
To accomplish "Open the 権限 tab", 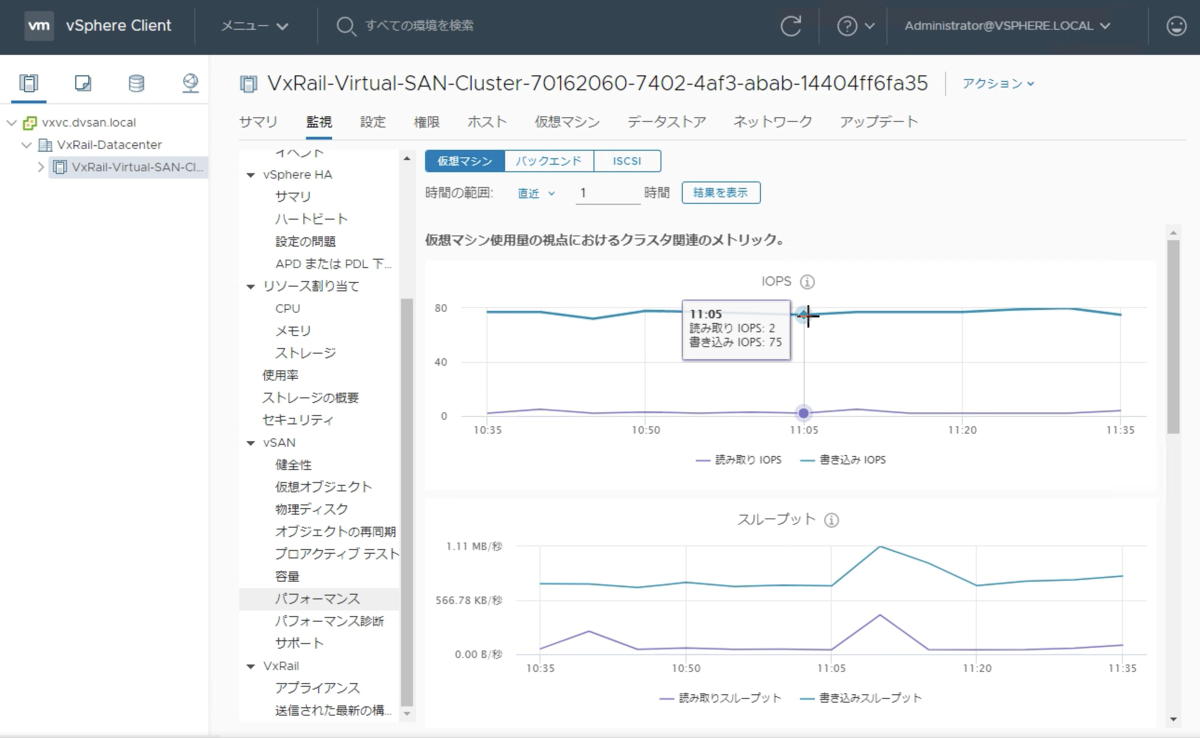I will [x=427, y=122].
